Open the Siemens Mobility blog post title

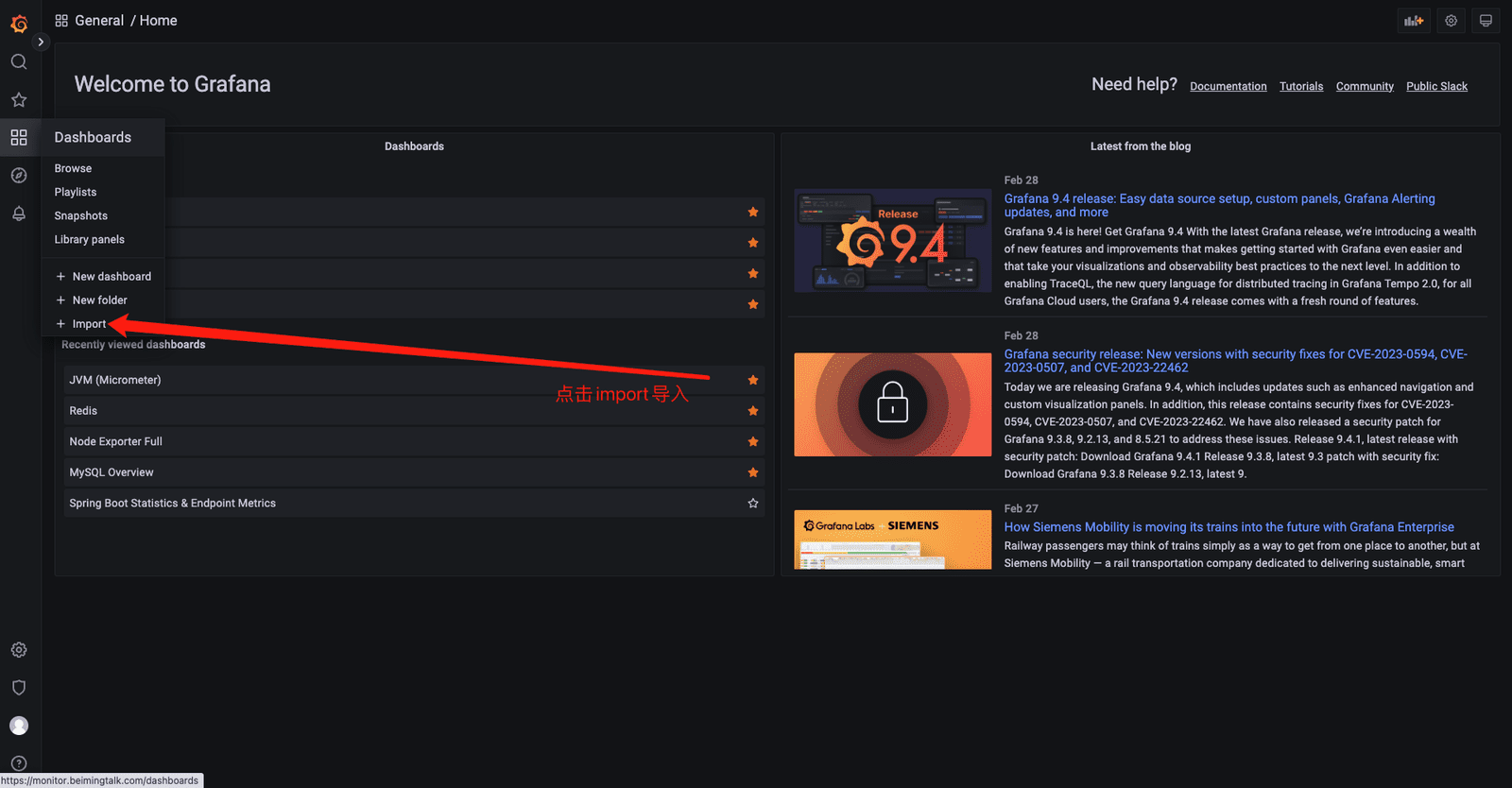(x=1228, y=527)
